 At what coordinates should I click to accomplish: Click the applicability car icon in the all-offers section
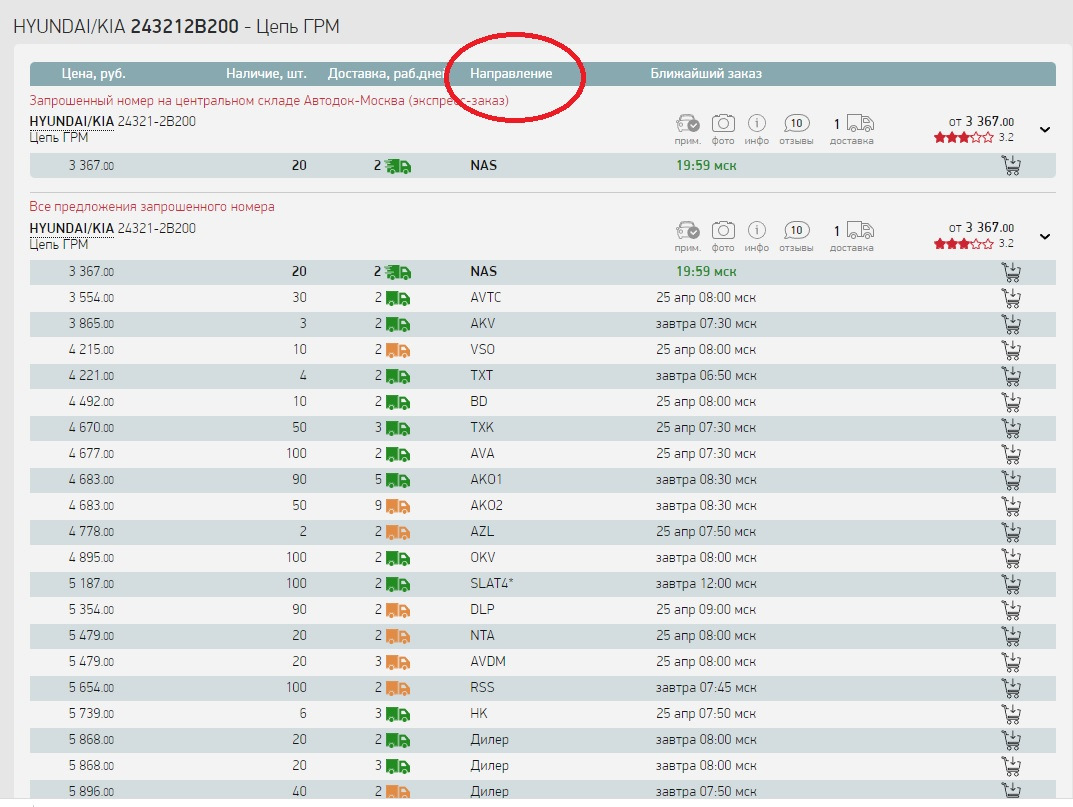[x=687, y=230]
